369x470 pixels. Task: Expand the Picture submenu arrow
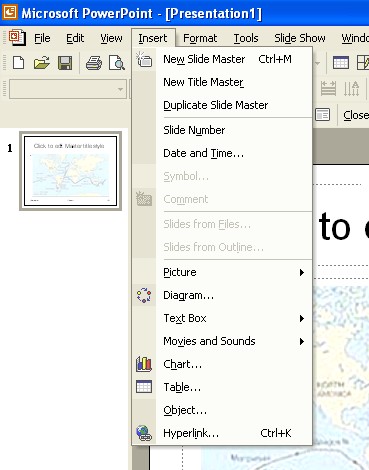point(302,272)
